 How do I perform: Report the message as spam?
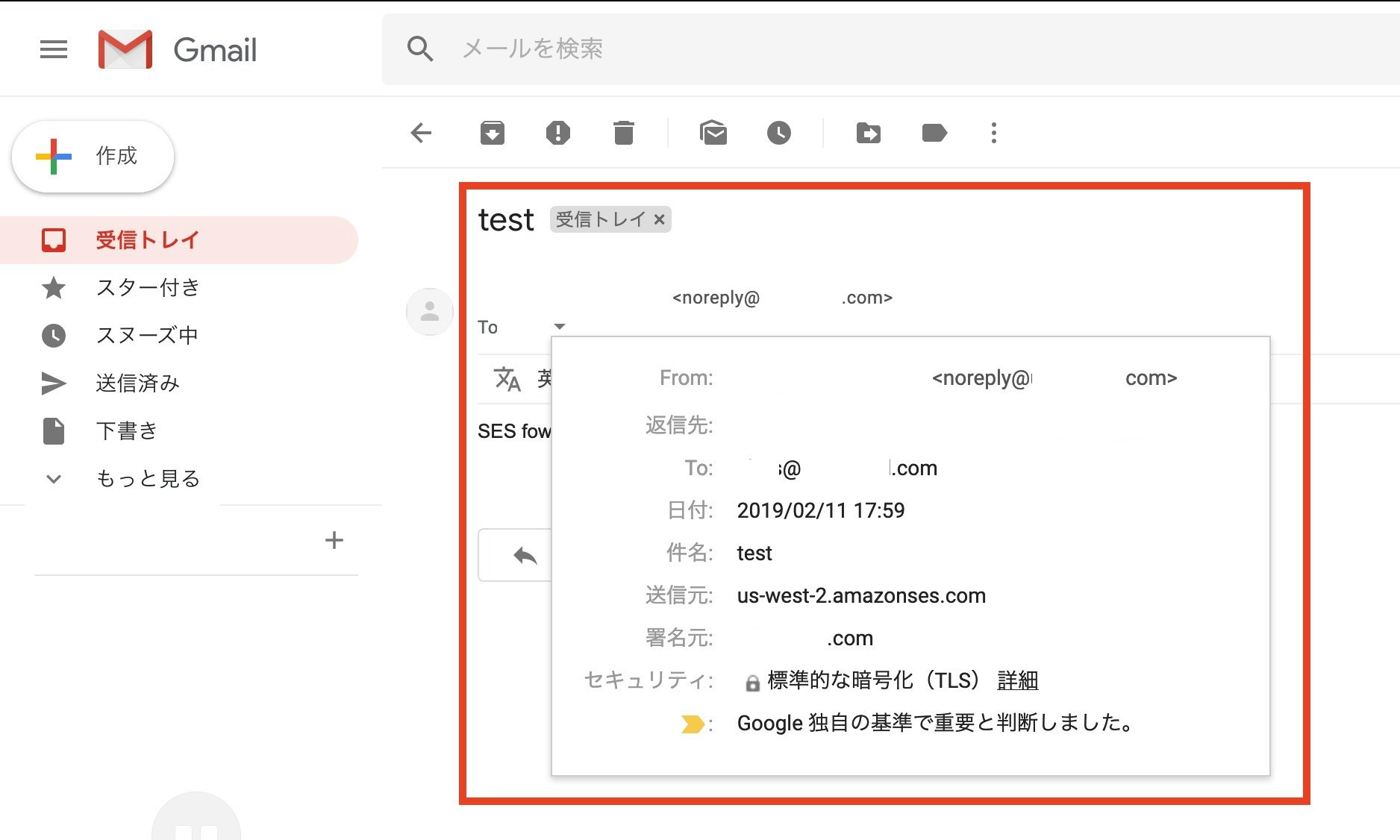point(558,133)
